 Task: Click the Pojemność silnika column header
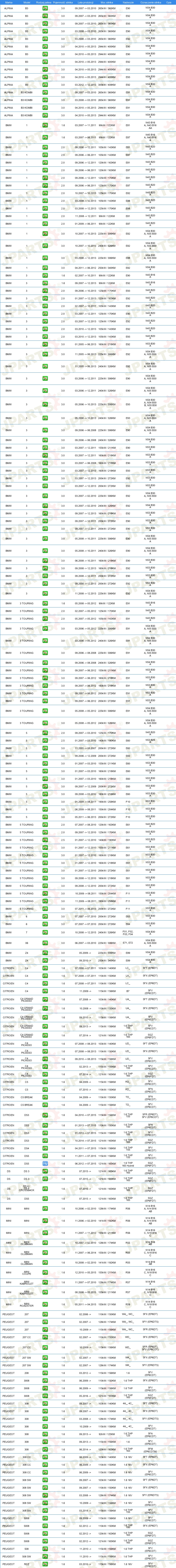coord(63,2)
